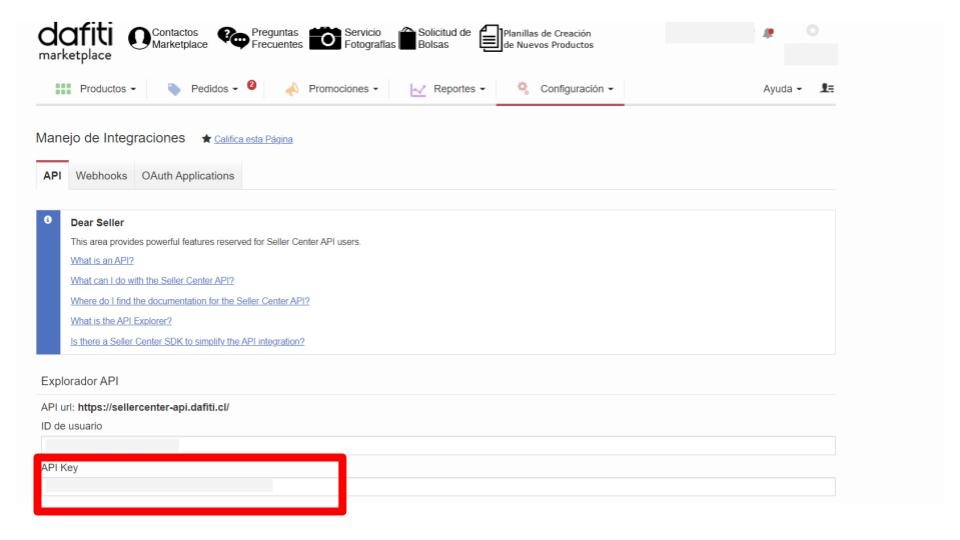Click the Solicitud de Bolsas bag icon
The width and height of the screenshot is (960, 540).
coord(407,38)
